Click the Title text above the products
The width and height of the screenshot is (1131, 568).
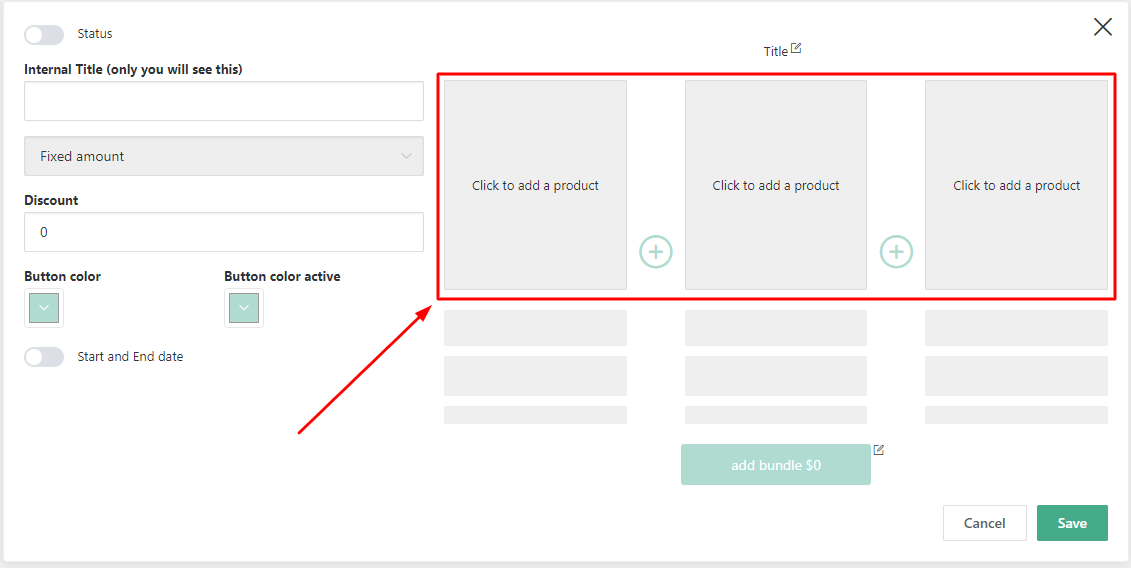pos(775,51)
